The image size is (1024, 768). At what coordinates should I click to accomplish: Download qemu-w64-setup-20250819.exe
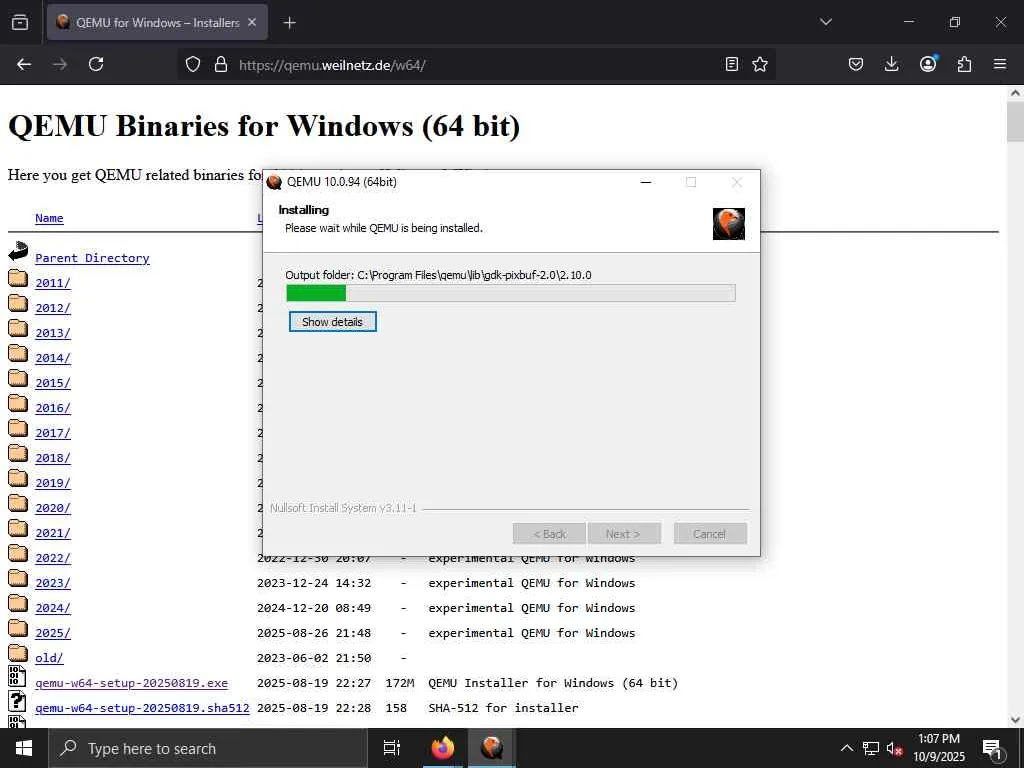131,683
